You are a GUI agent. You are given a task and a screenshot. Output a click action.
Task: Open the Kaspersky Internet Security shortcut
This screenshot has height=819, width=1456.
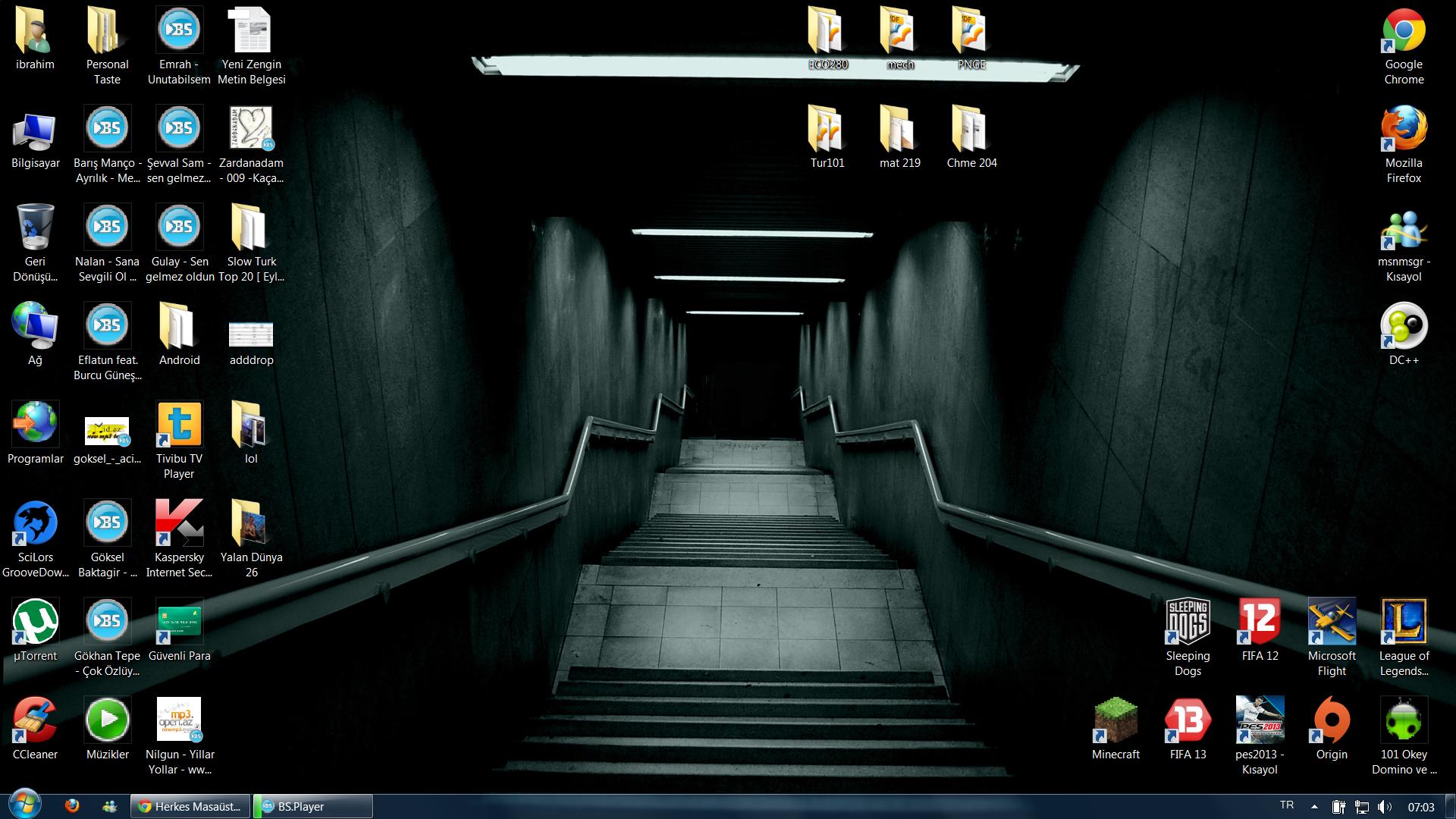point(179,524)
